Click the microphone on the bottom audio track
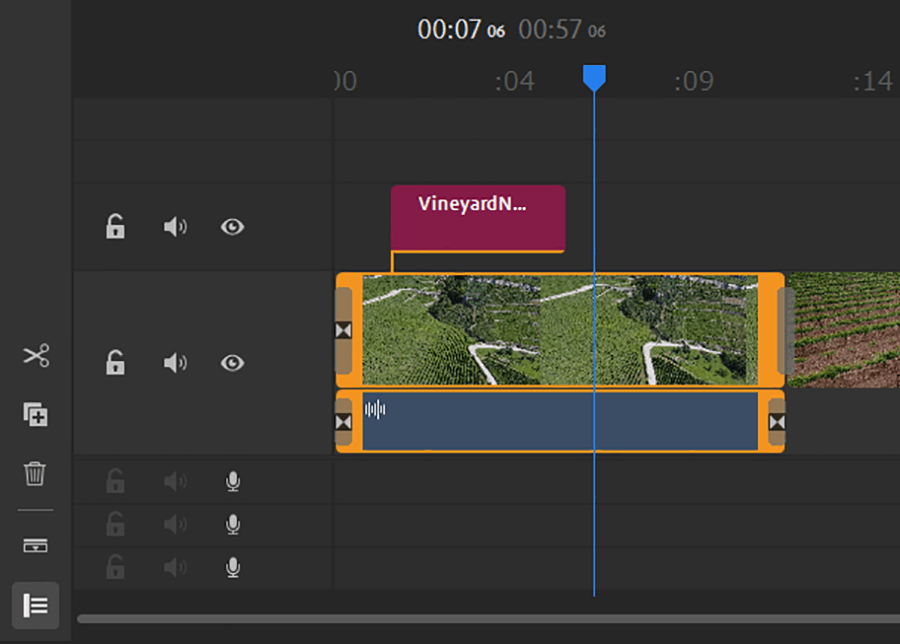This screenshot has height=644, width=900. (x=233, y=568)
